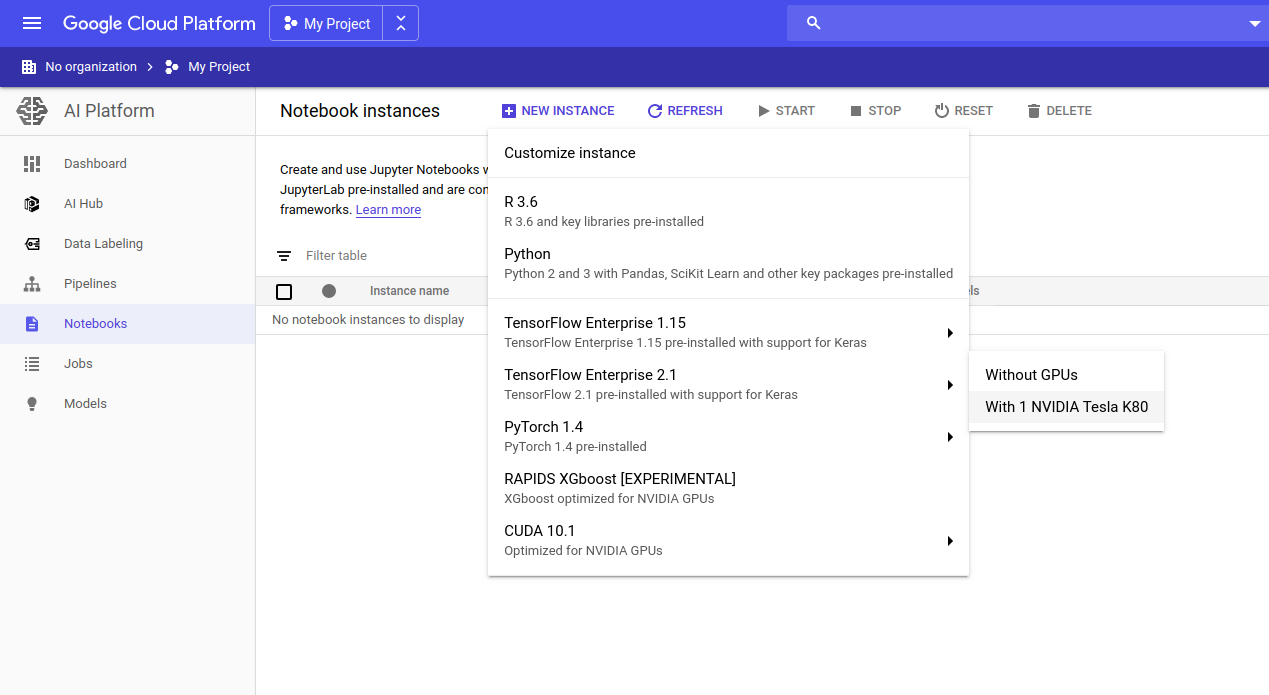This screenshot has width=1269, height=695.
Task: Select CUDA 10.1 menu entry
Action: point(728,541)
